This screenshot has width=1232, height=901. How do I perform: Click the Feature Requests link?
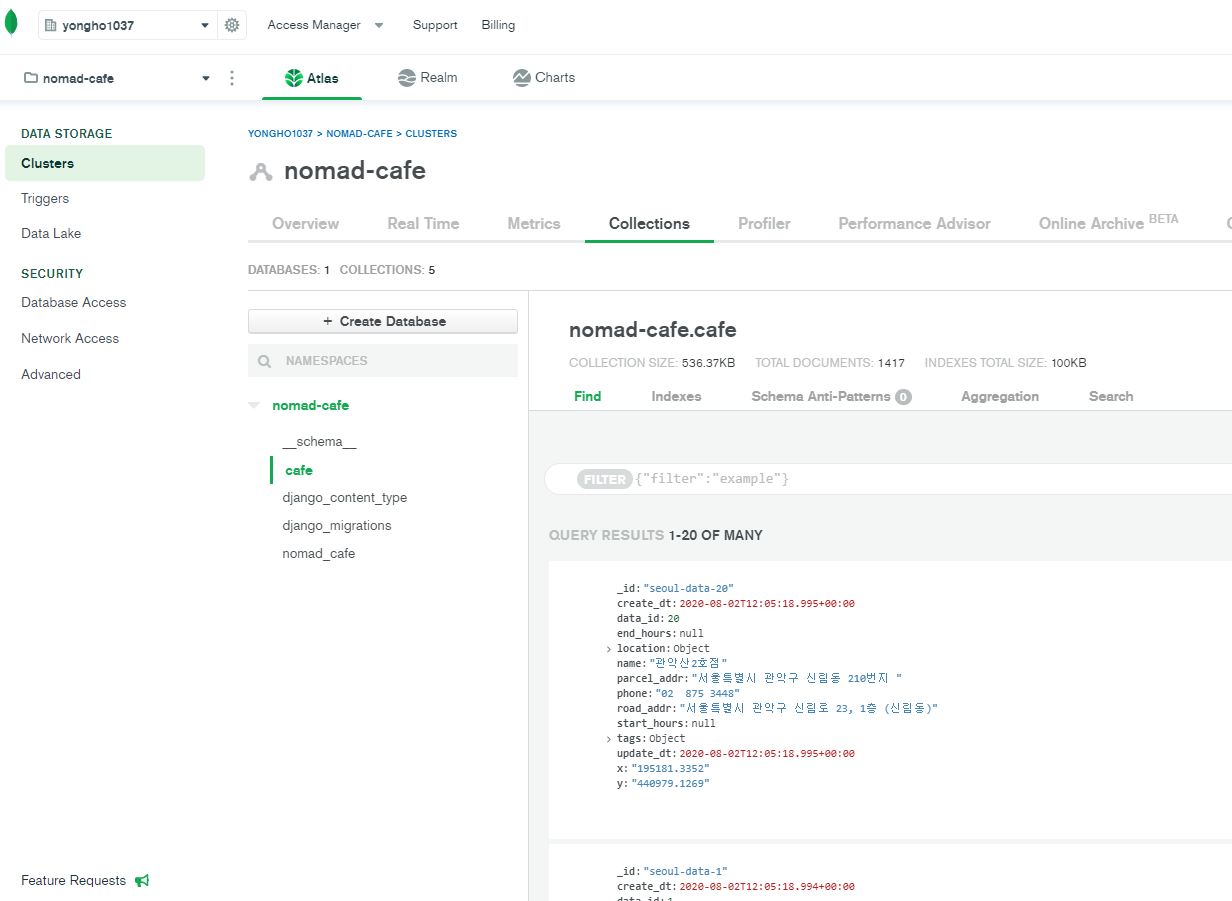pyautogui.click(x=74, y=880)
